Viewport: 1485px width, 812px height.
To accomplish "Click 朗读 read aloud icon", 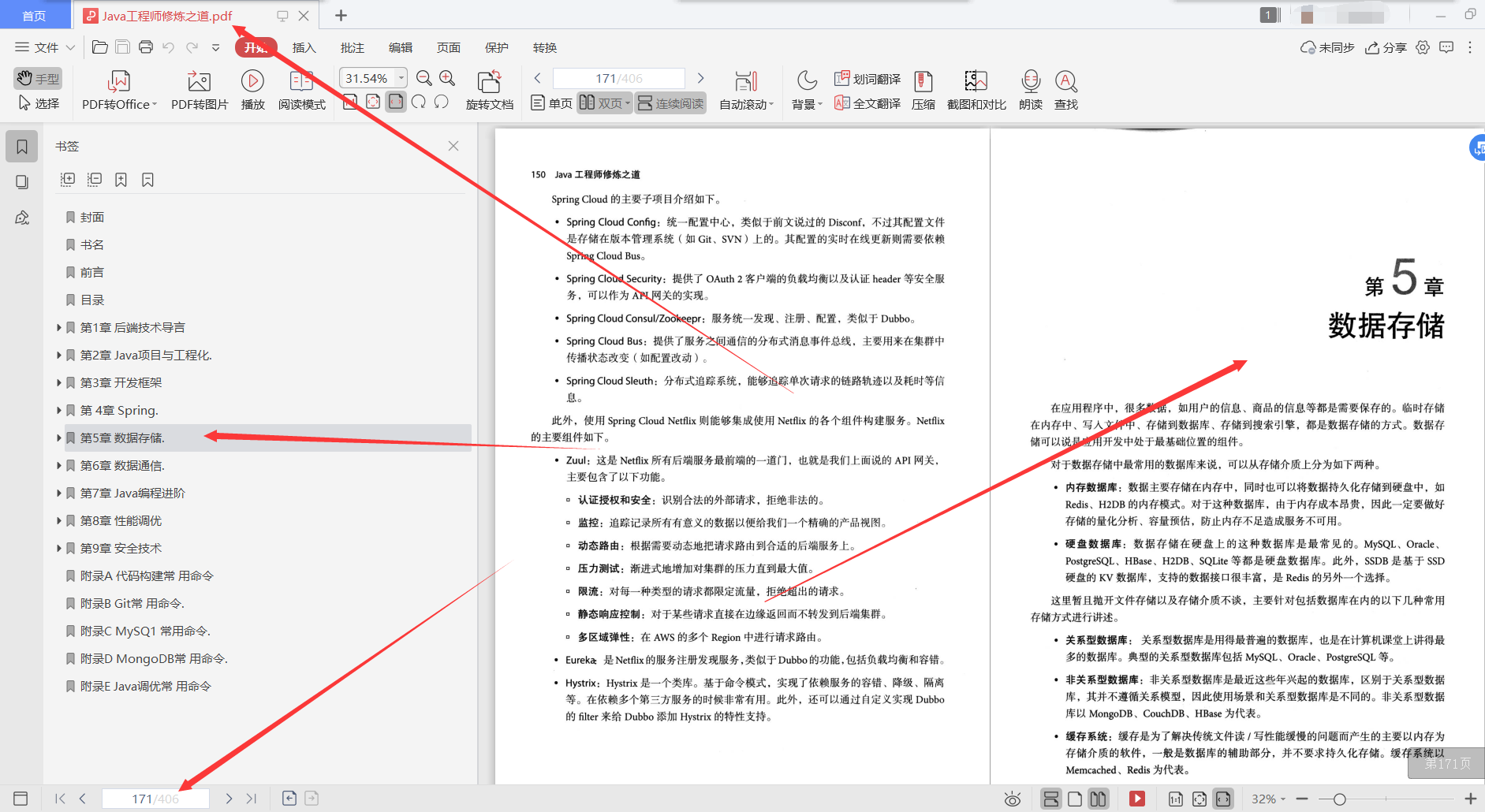I will coord(1030,90).
